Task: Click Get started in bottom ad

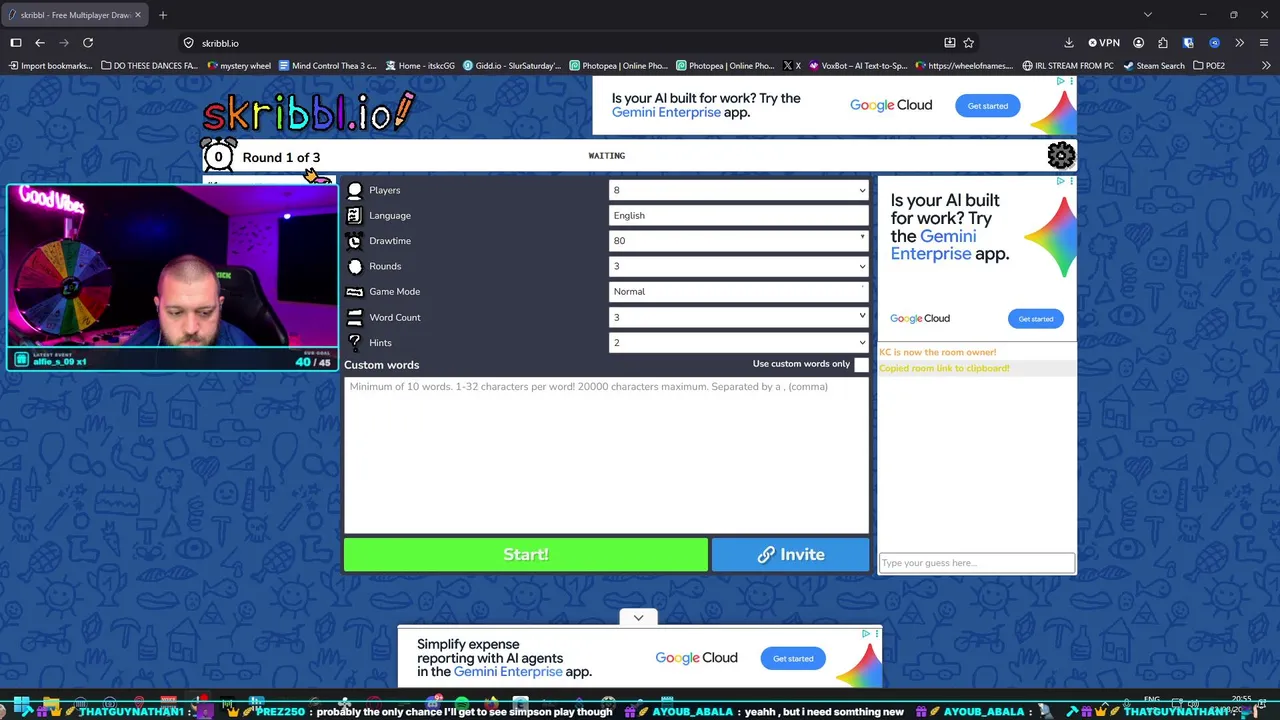Action: click(x=793, y=659)
